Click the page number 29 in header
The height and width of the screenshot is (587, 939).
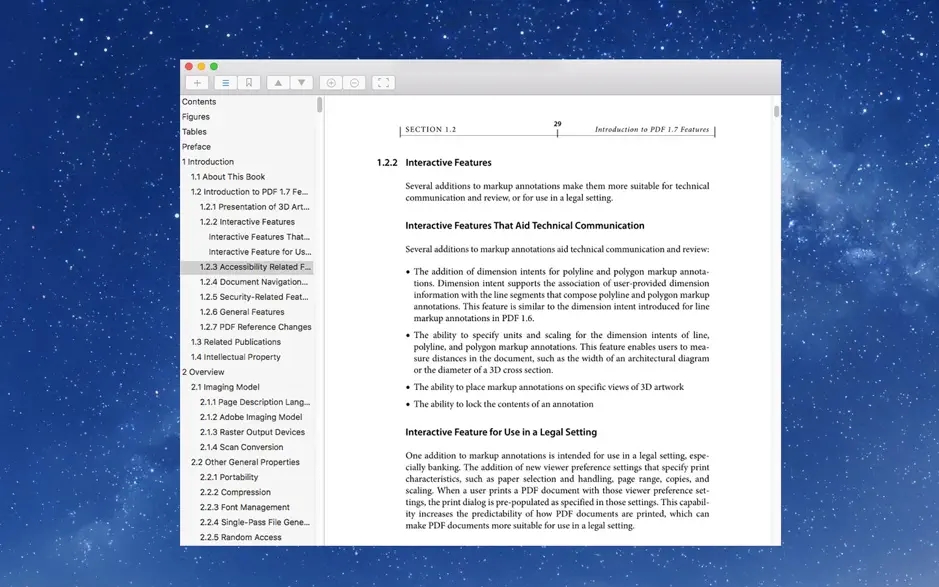[x=558, y=124]
